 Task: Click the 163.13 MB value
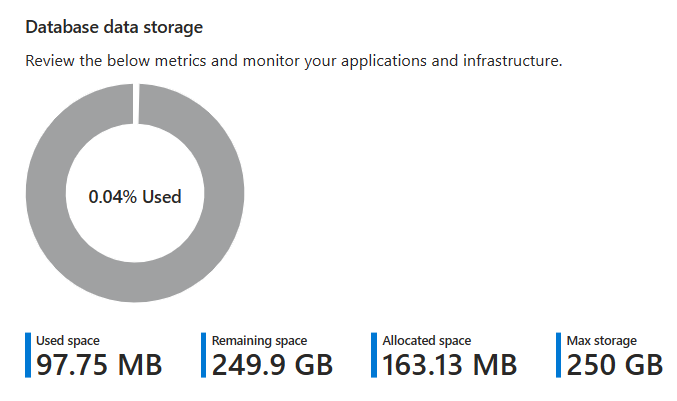point(449,365)
